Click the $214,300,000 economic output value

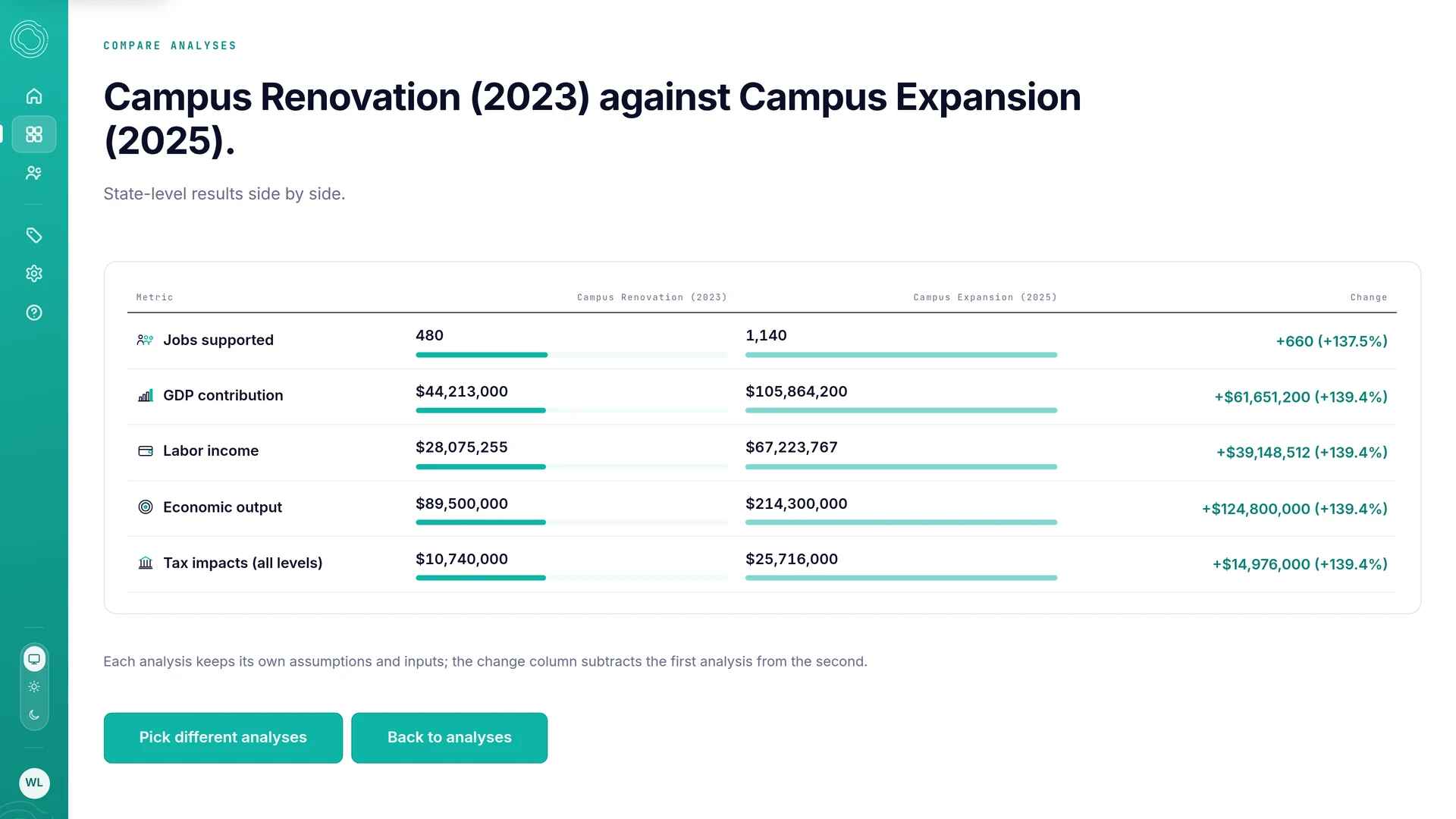[x=796, y=504]
